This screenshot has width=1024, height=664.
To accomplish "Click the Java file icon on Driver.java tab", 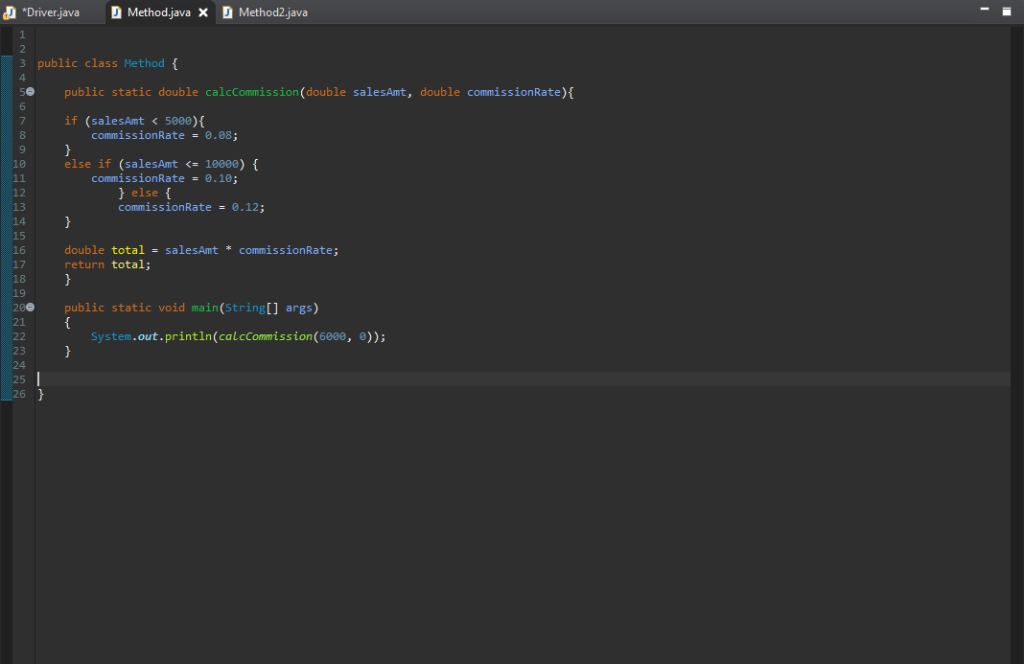I will pyautogui.click(x=10, y=12).
